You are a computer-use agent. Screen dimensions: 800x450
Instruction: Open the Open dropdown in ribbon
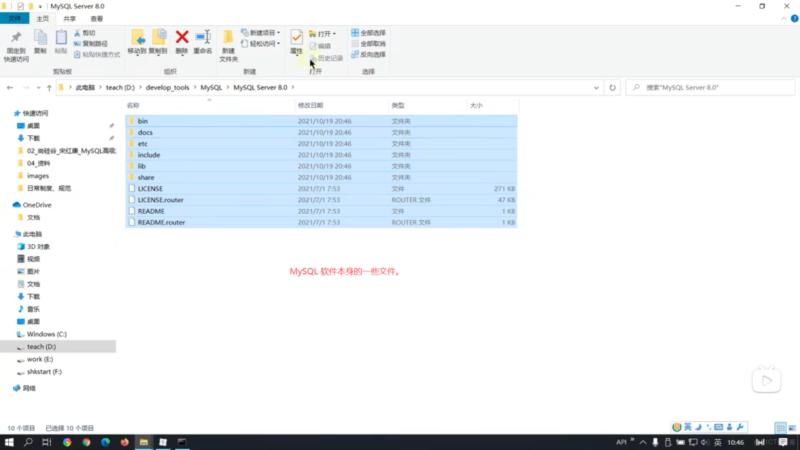(322, 34)
